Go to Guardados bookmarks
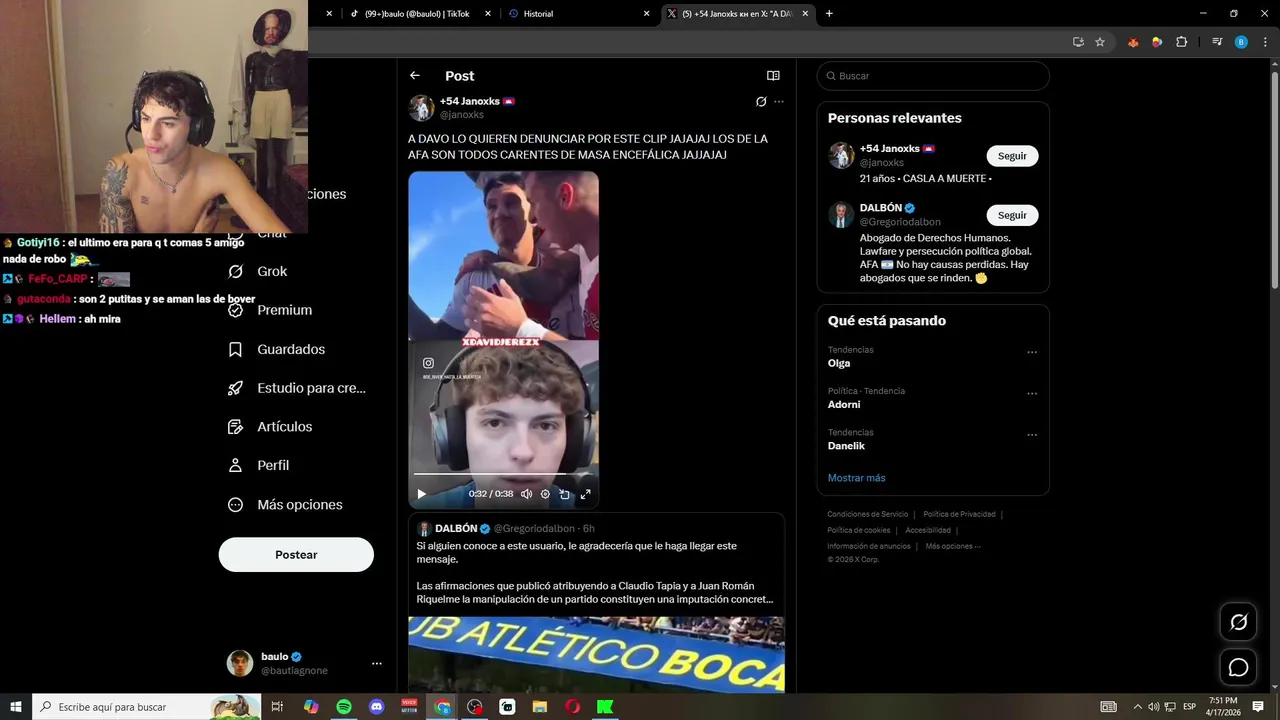 click(x=277, y=349)
